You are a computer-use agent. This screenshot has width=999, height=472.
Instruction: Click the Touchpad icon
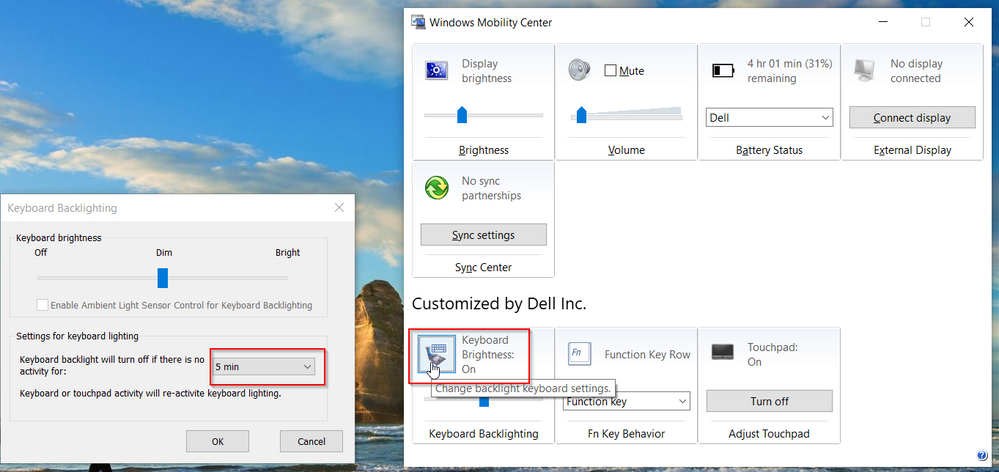point(722,350)
